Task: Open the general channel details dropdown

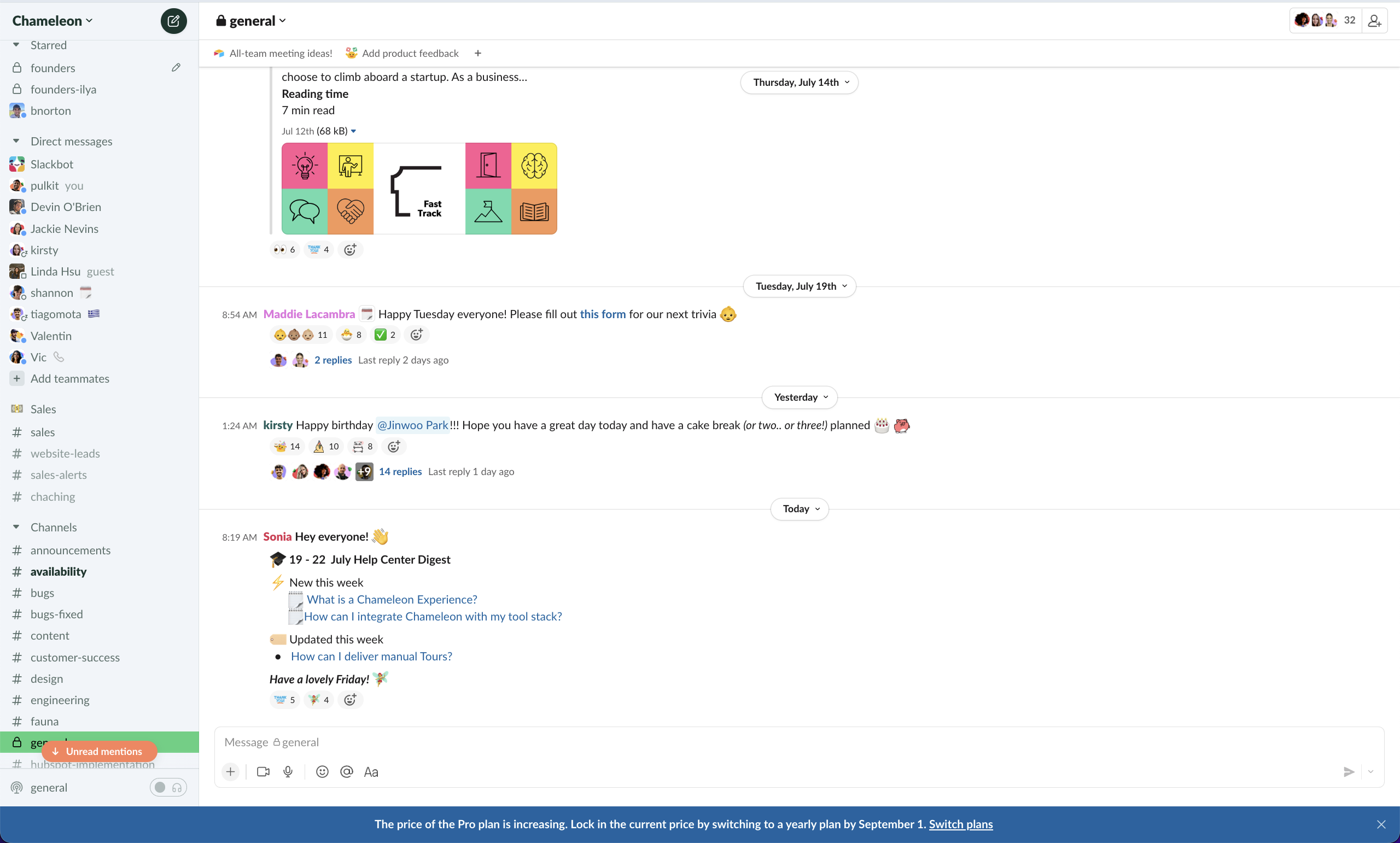Action: pyautogui.click(x=250, y=21)
